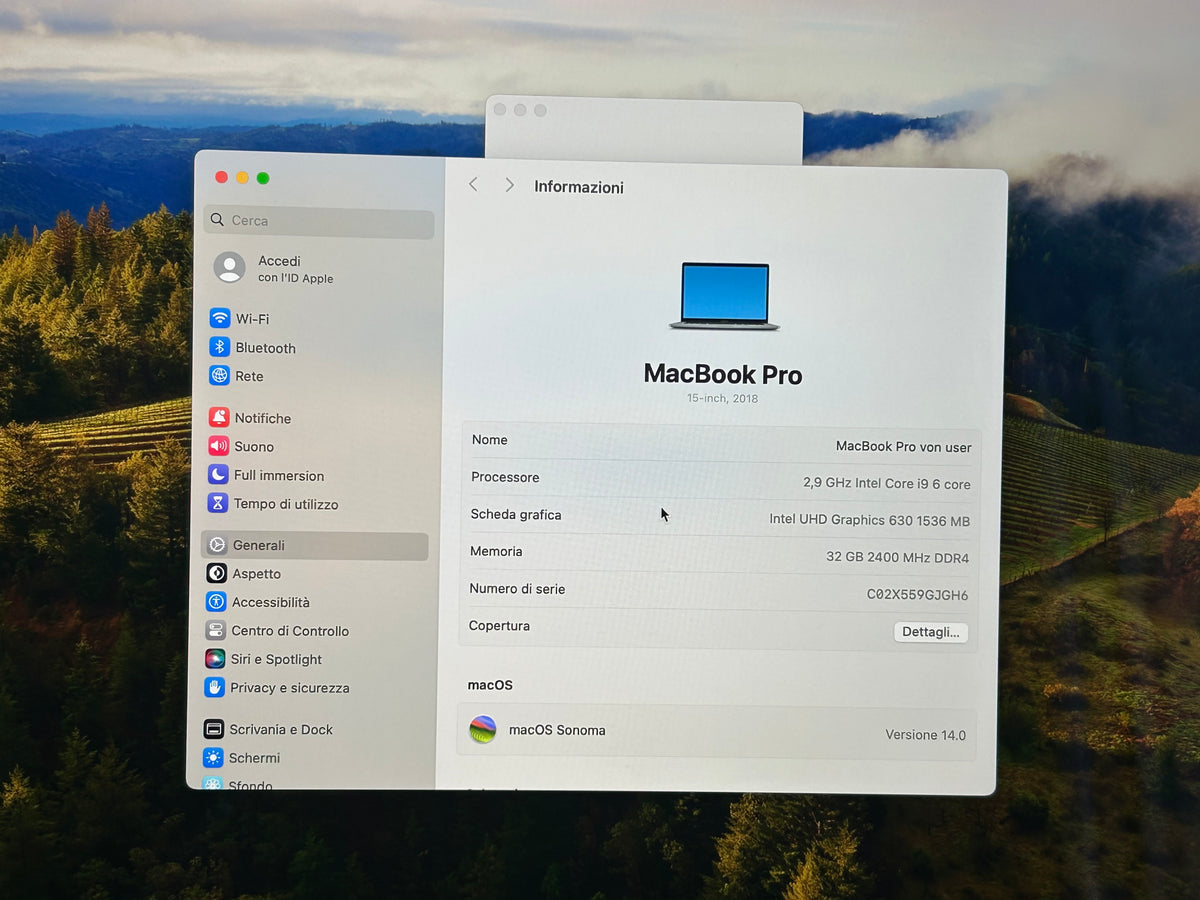The height and width of the screenshot is (900, 1200).
Task: Click the Numero di serie label
Action: (x=517, y=589)
